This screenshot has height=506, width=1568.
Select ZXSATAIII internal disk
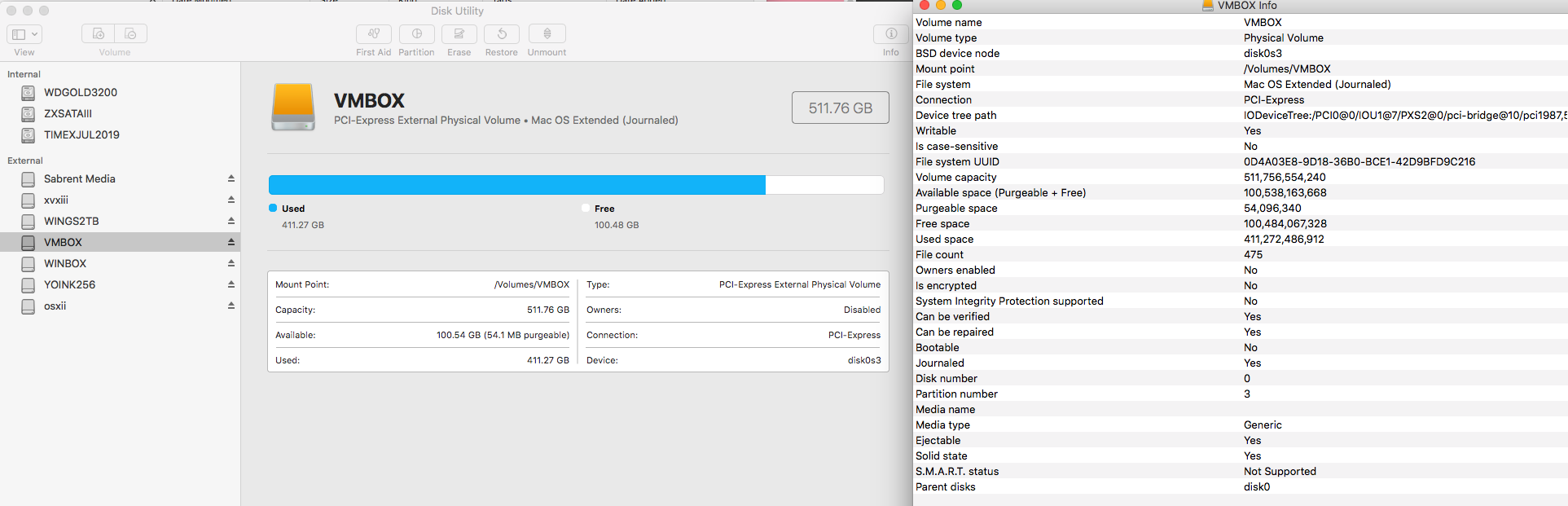(x=68, y=113)
